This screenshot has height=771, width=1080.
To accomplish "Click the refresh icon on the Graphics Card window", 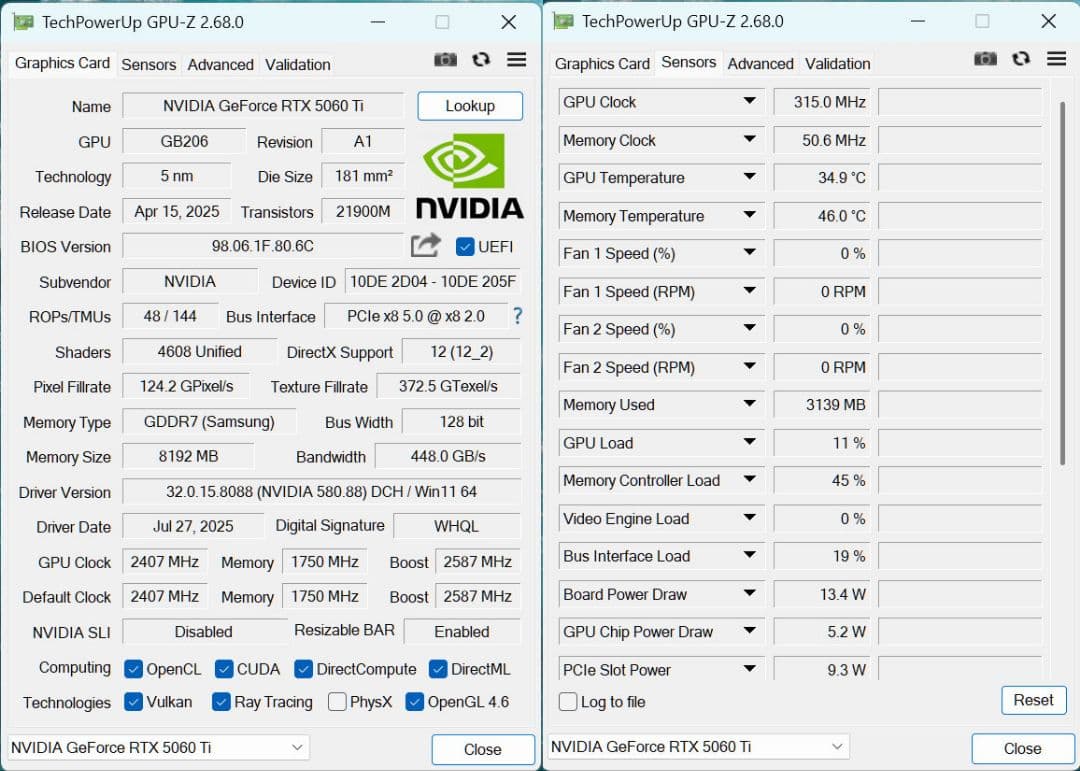I will tap(481, 59).
